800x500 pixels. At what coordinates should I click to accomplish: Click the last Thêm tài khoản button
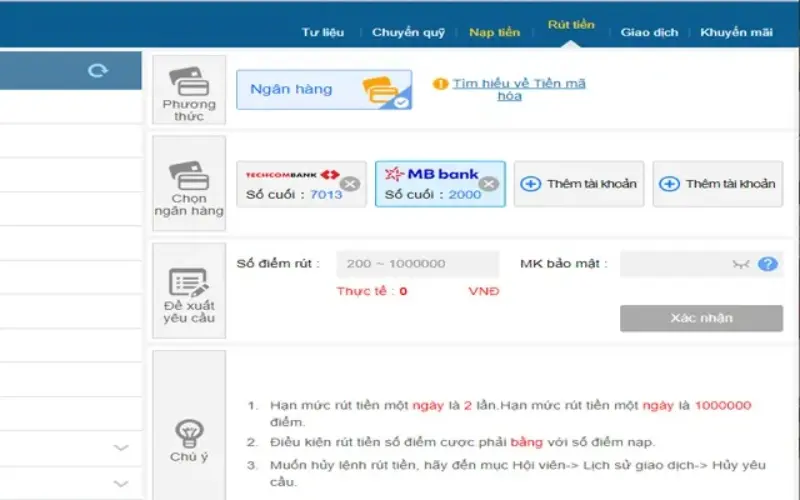(717, 184)
